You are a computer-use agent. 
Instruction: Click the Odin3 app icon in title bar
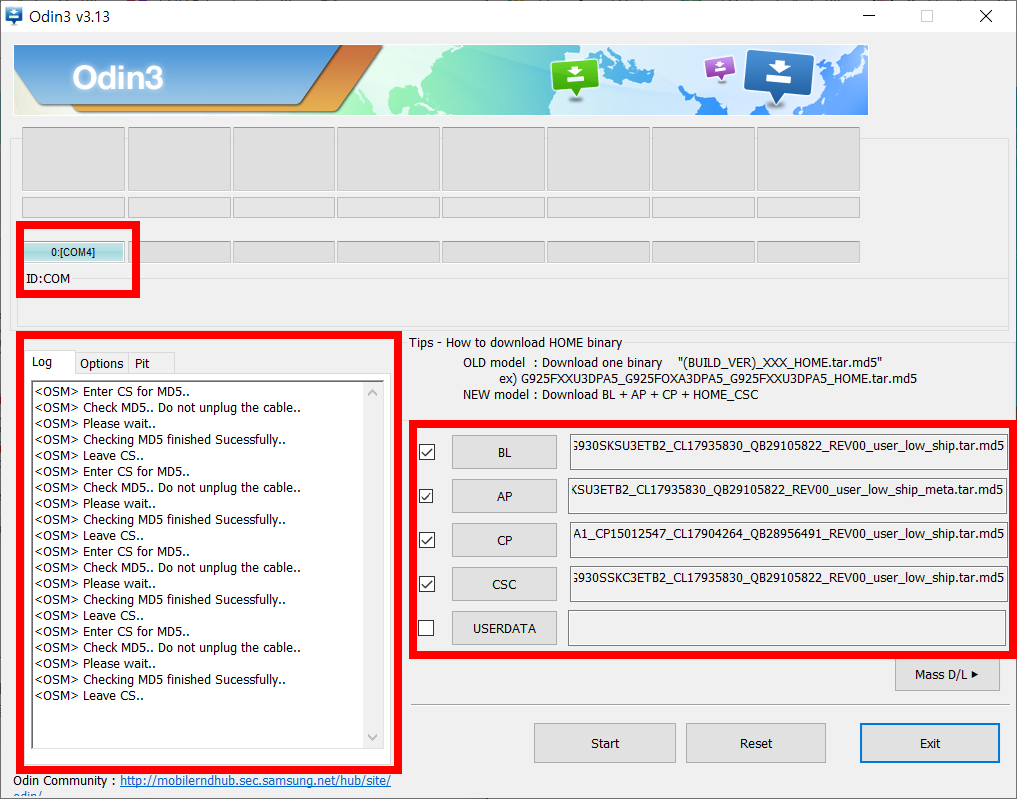[13, 16]
